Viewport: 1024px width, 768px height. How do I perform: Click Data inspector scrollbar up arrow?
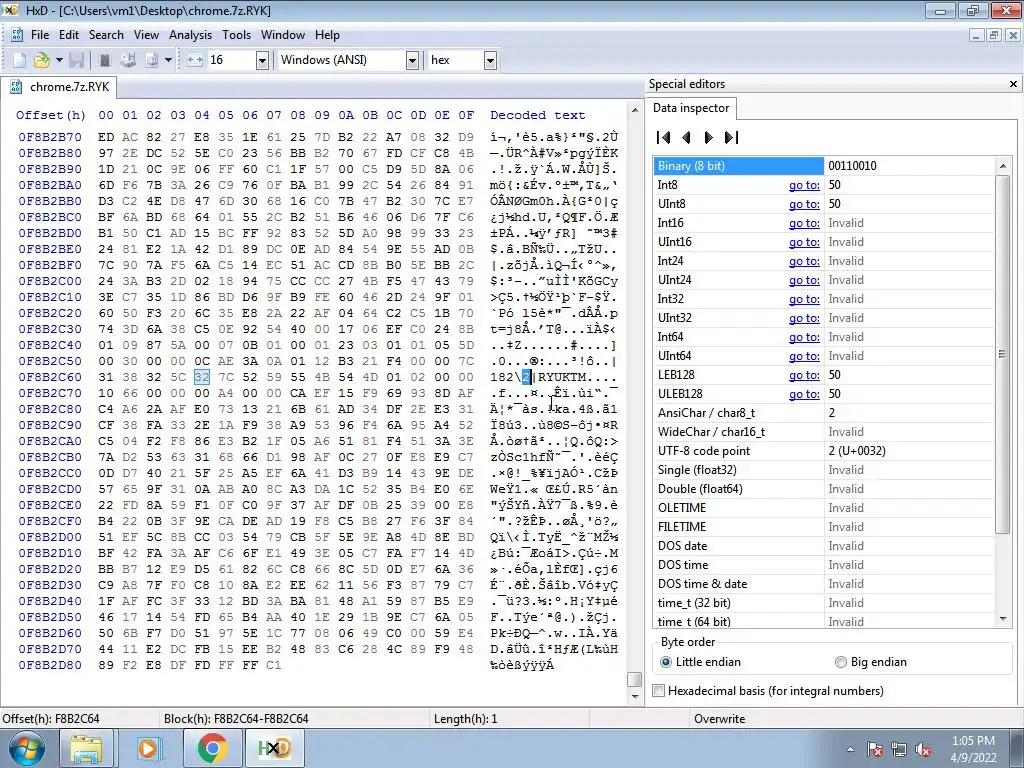(1003, 167)
